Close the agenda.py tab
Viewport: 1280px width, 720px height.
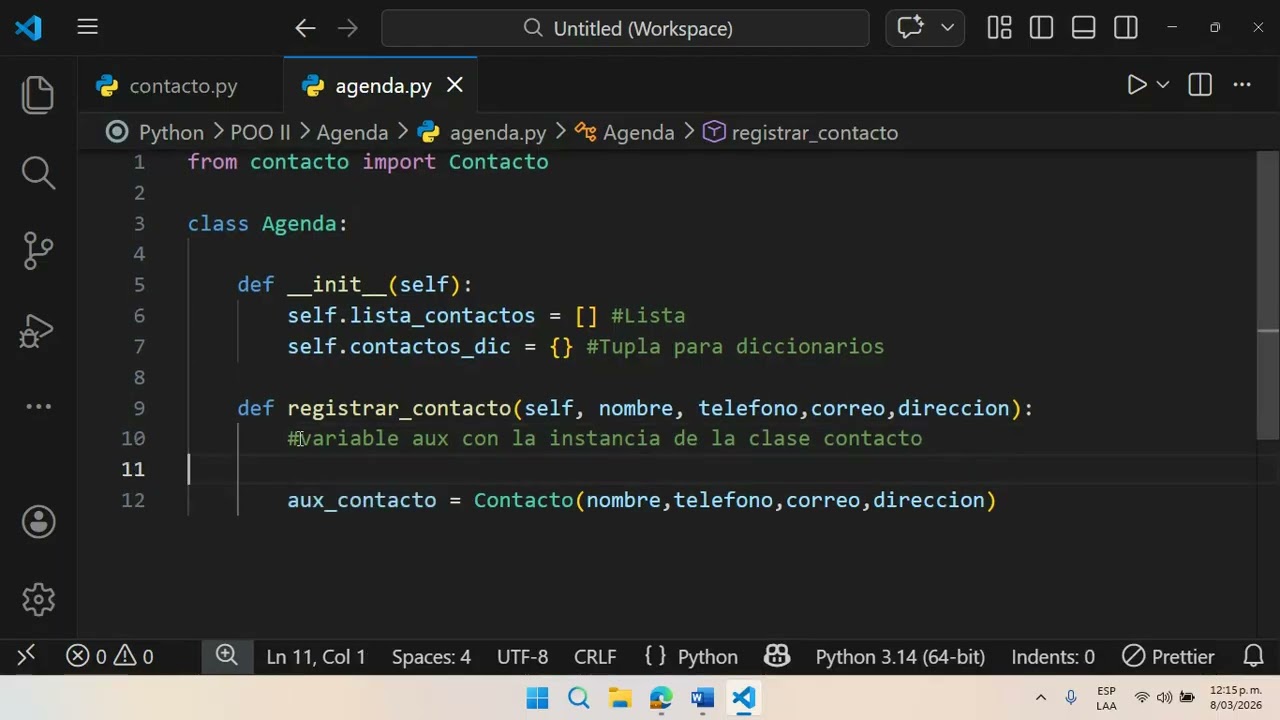[455, 85]
